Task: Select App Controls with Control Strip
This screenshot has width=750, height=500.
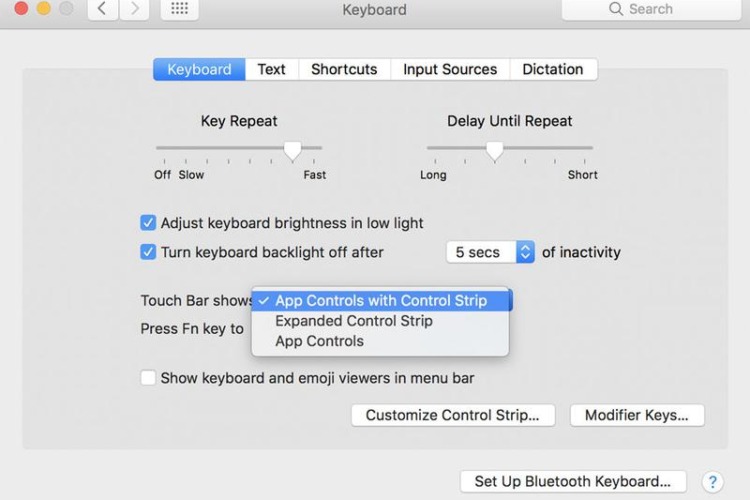Action: 381,300
